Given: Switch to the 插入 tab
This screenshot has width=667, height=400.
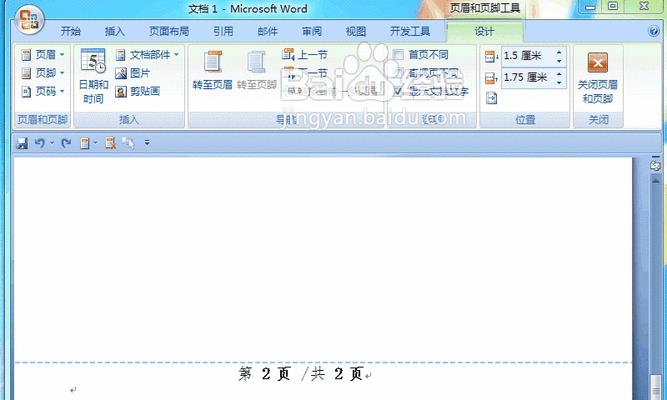Looking at the screenshot, I should [x=115, y=31].
